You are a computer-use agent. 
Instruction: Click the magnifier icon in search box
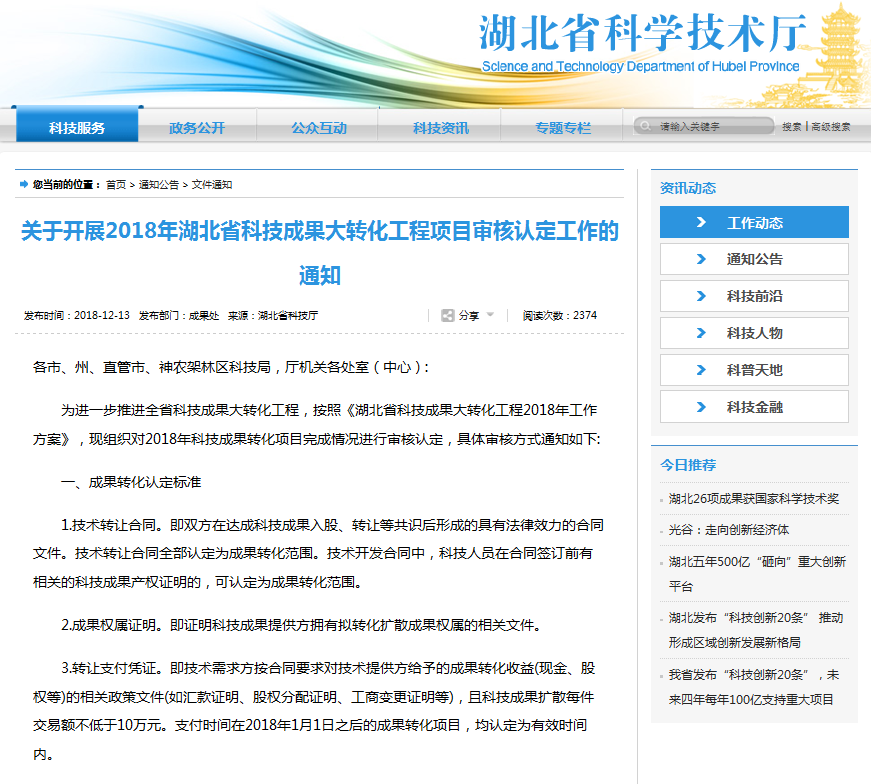645,126
